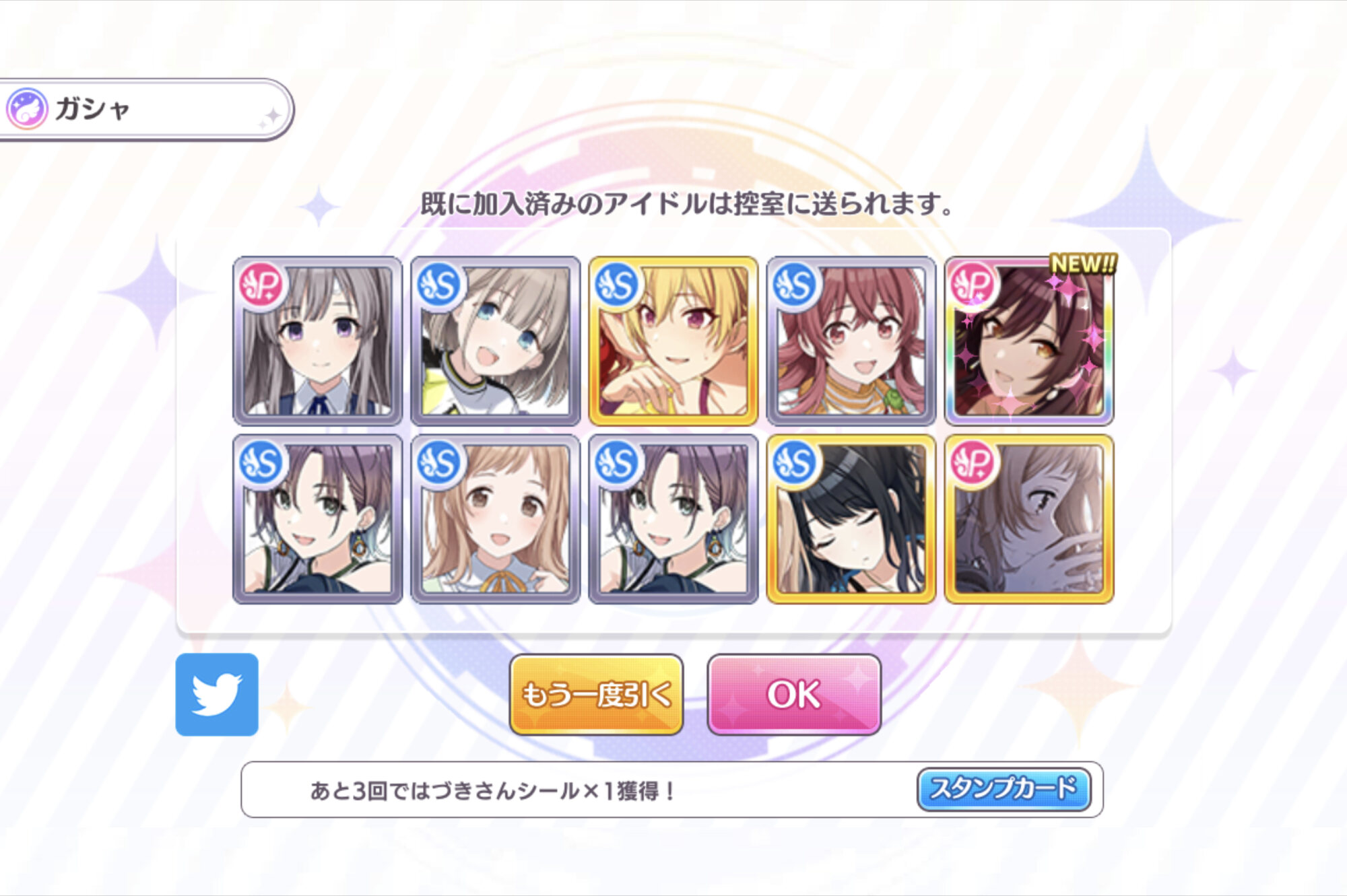1347x896 pixels.
Task: View the NEW!! brown-haired idol card
Action: [x=1028, y=341]
